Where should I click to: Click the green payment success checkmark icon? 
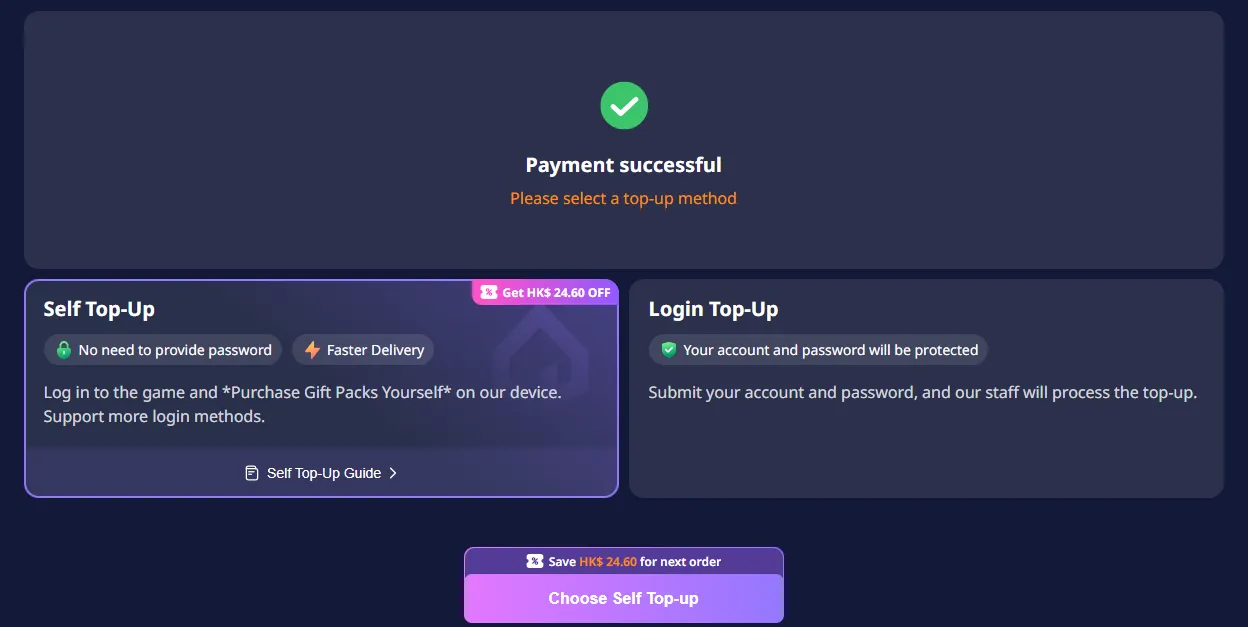point(624,105)
